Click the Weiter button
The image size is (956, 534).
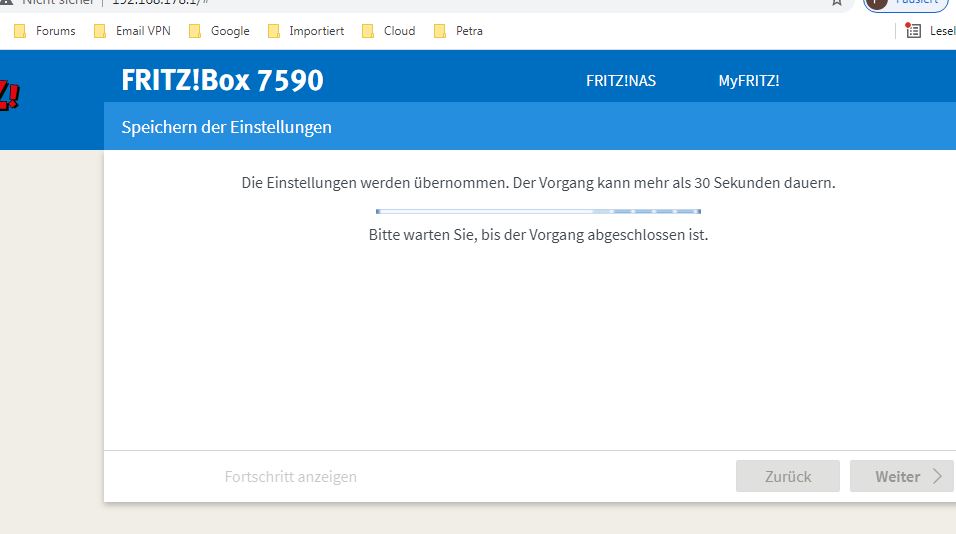tap(901, 476)
